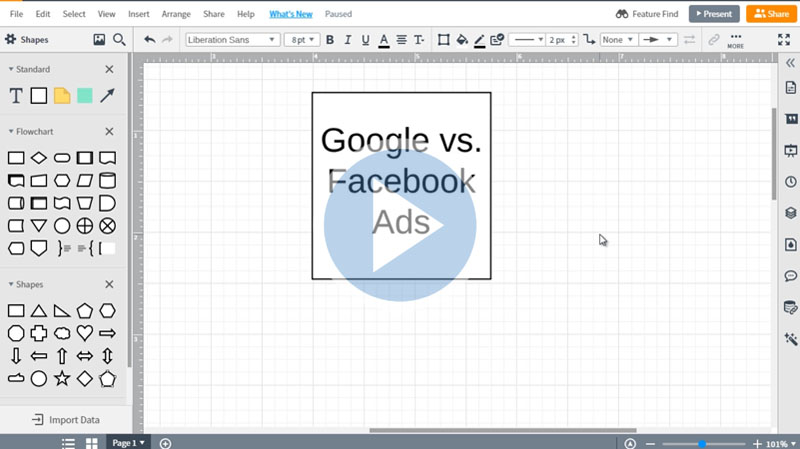Open the comments icon in right sidebar
This screenshot has width=800, height=449.
790,276
